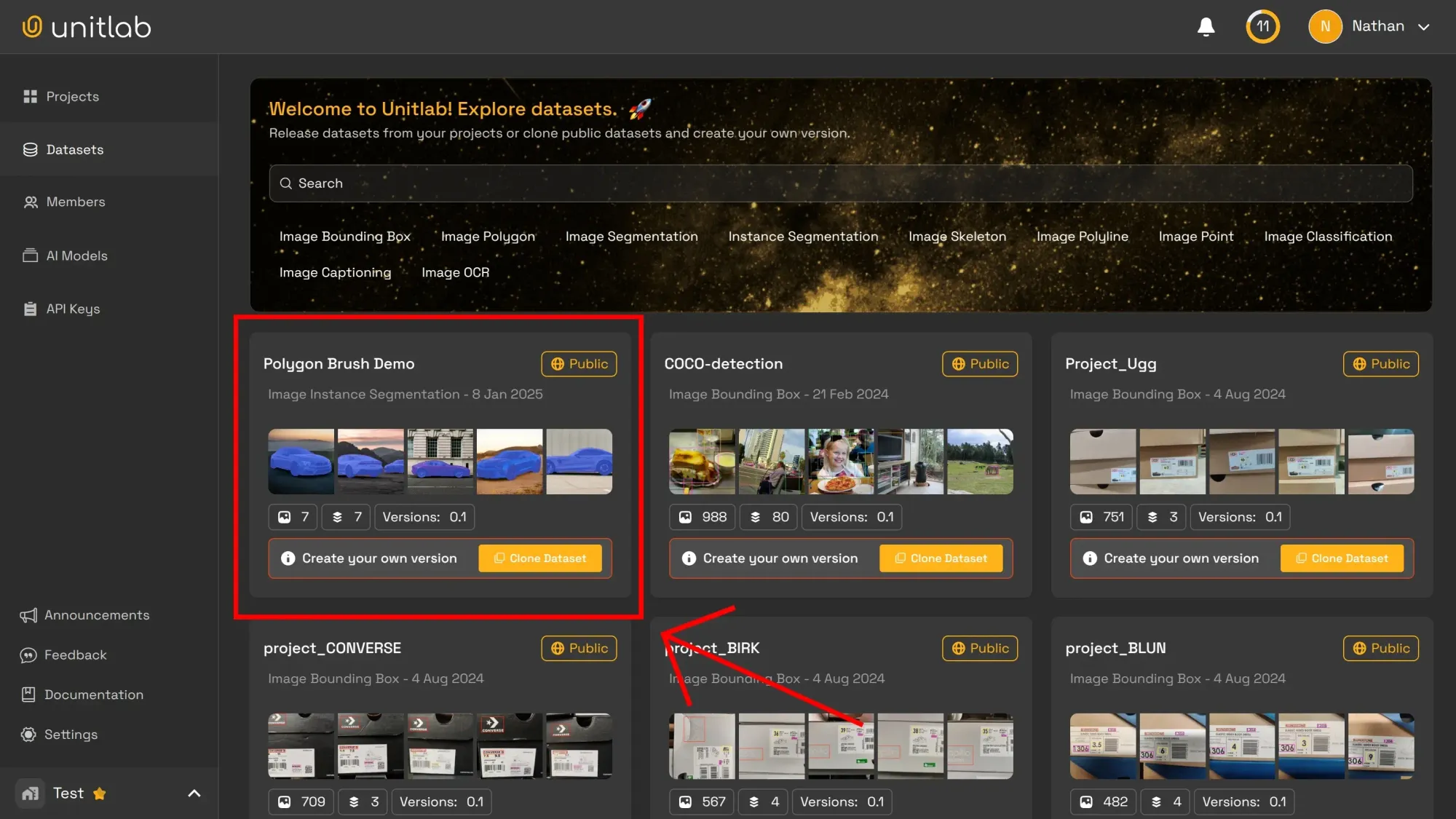Click the dataset search field
Image resolution: width=1456 pixels, height=819 pixels.
[x=840, y=183]
